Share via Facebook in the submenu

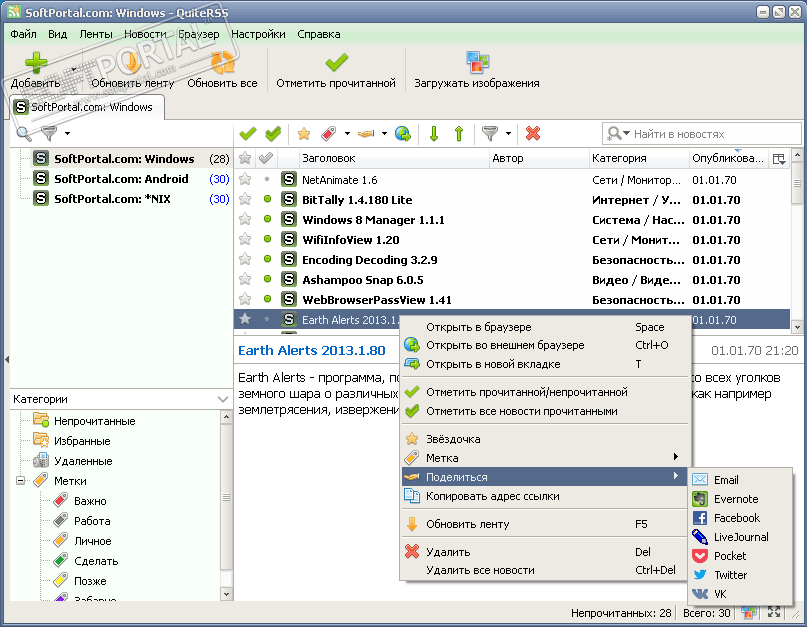point(740,518)
